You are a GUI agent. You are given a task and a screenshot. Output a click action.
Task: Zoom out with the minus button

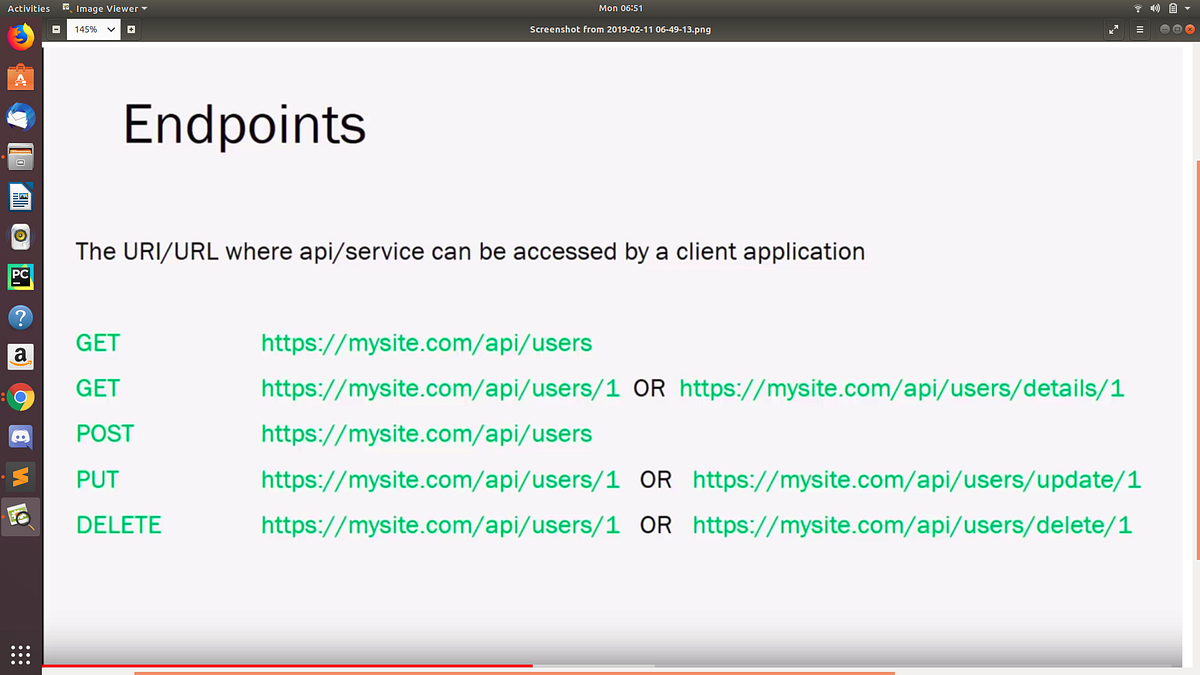[57, 29]
